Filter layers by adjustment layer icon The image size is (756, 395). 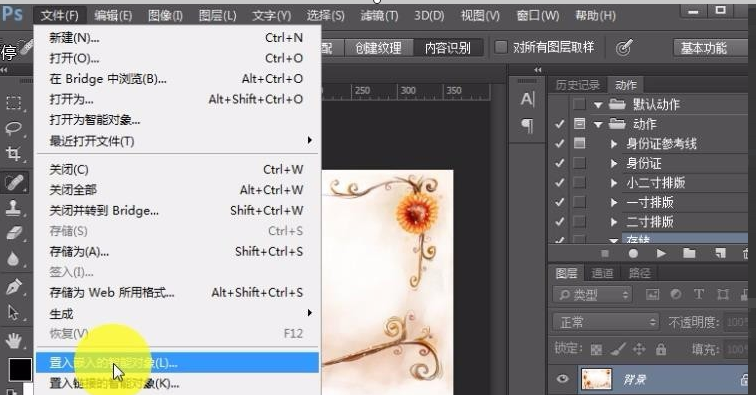click(676, 294)
